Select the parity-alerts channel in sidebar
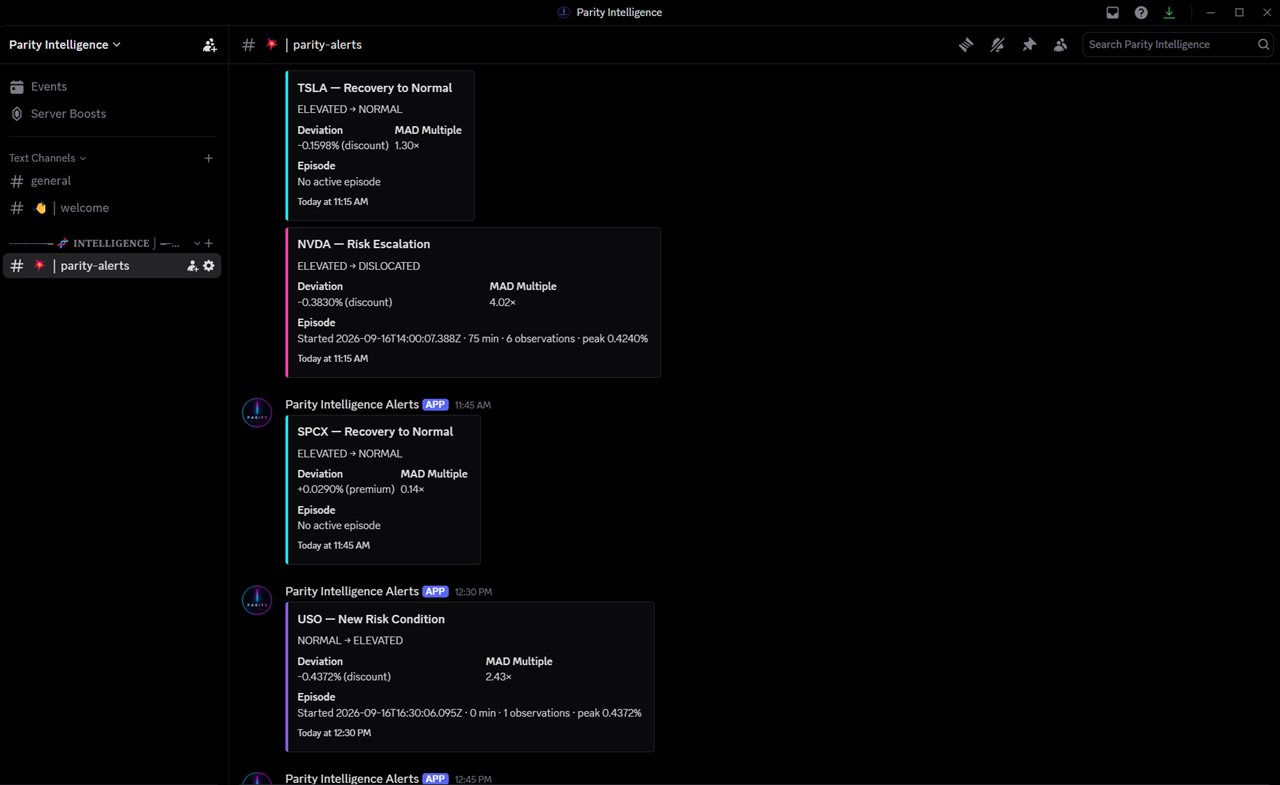Screen dimensions: 1280x785 (x=111, y=266)
